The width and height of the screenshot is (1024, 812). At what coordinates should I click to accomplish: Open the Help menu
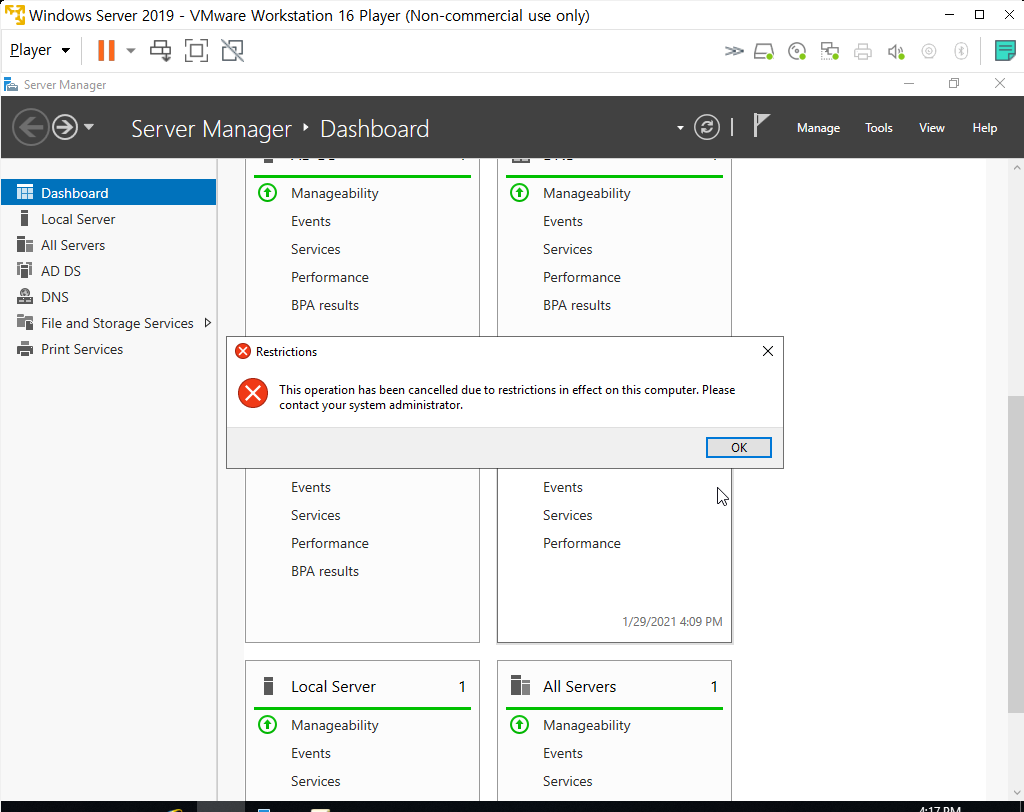pos(984,128)
